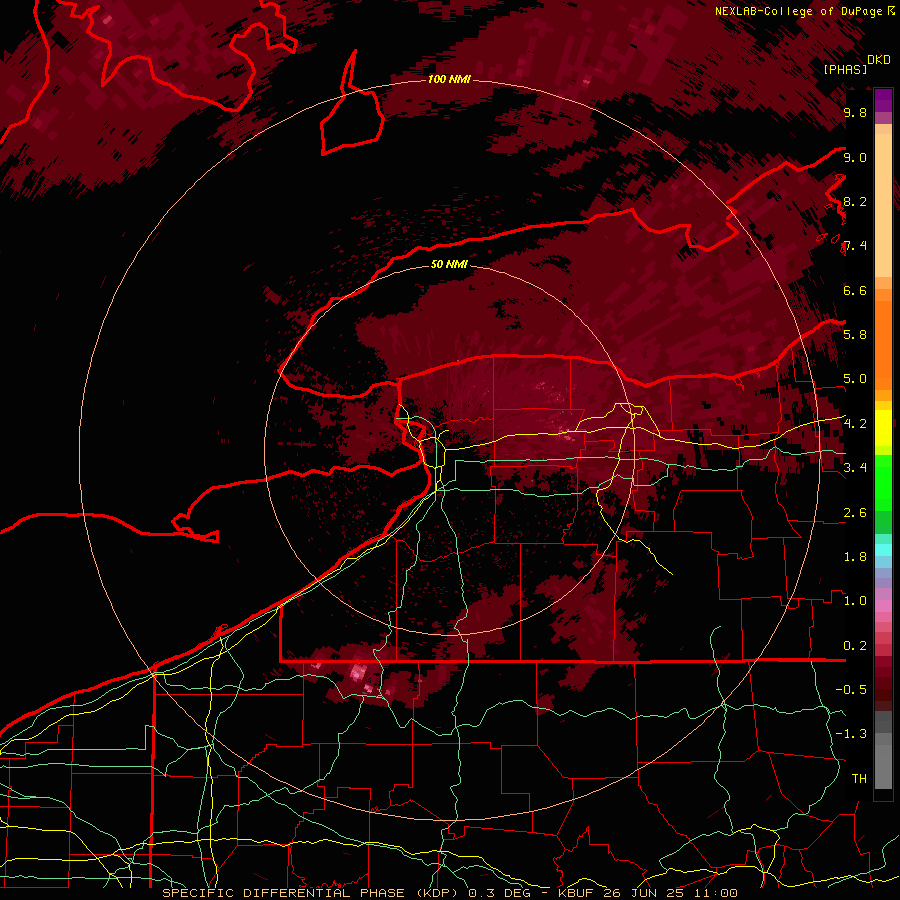Click the 6.6 scale value
This screenshot has width=900, height=900.
[x=855, y=290]
